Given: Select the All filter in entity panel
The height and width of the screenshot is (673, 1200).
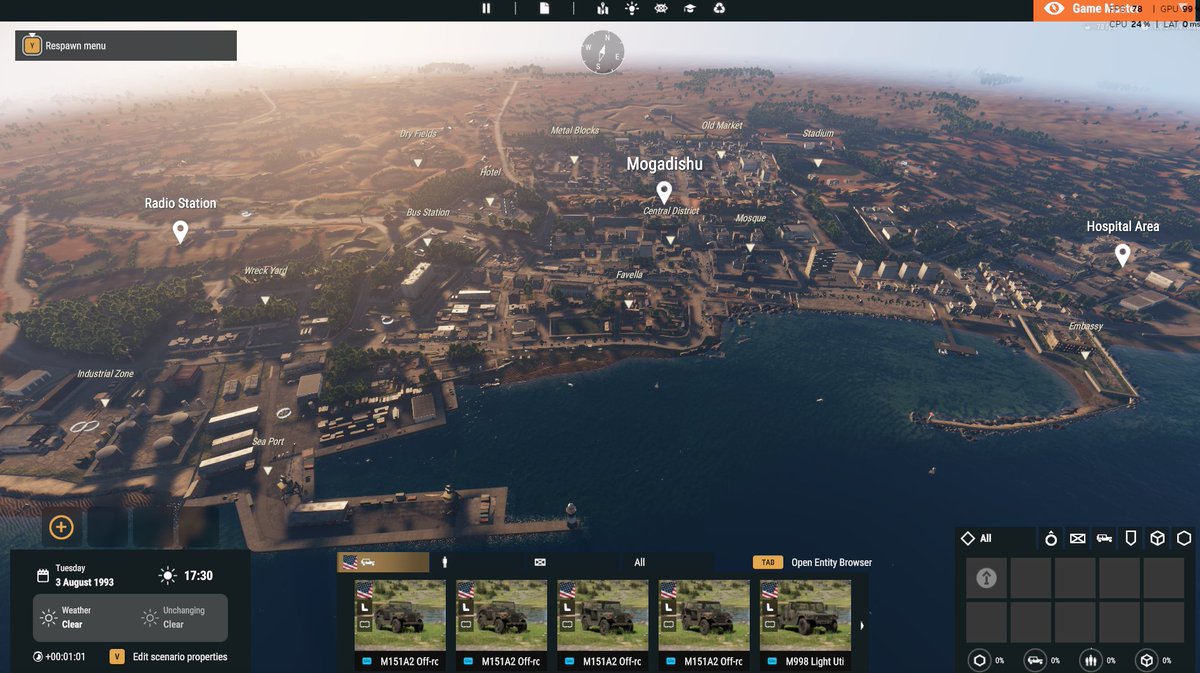Looking at the screenshot, I should pyautogui.click(x=977, y=538).
